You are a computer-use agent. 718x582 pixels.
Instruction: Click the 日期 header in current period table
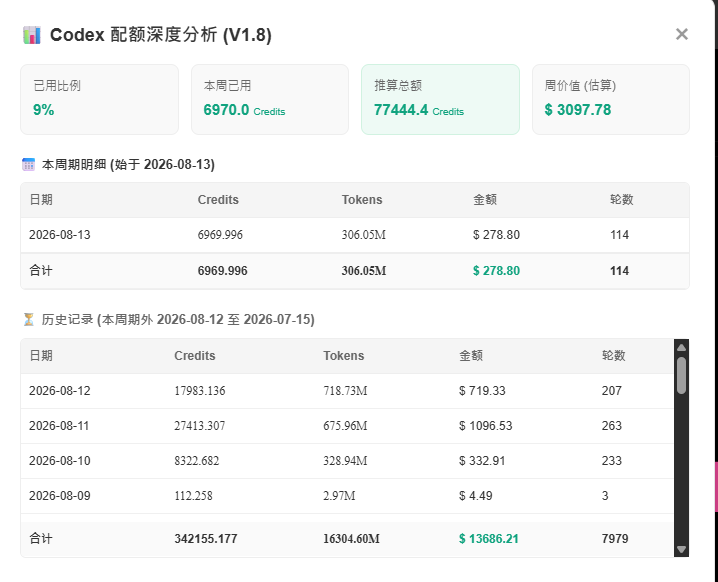(x=41, y=200)
